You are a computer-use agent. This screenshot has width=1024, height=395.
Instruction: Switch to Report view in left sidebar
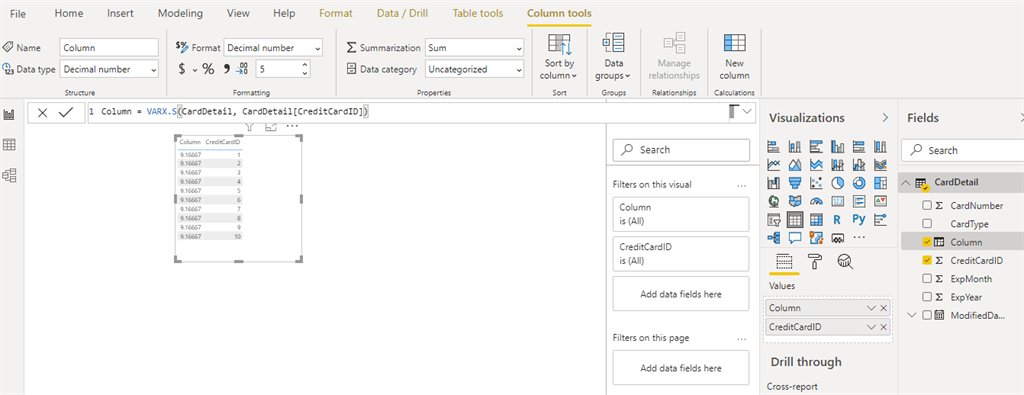point(9,115)
